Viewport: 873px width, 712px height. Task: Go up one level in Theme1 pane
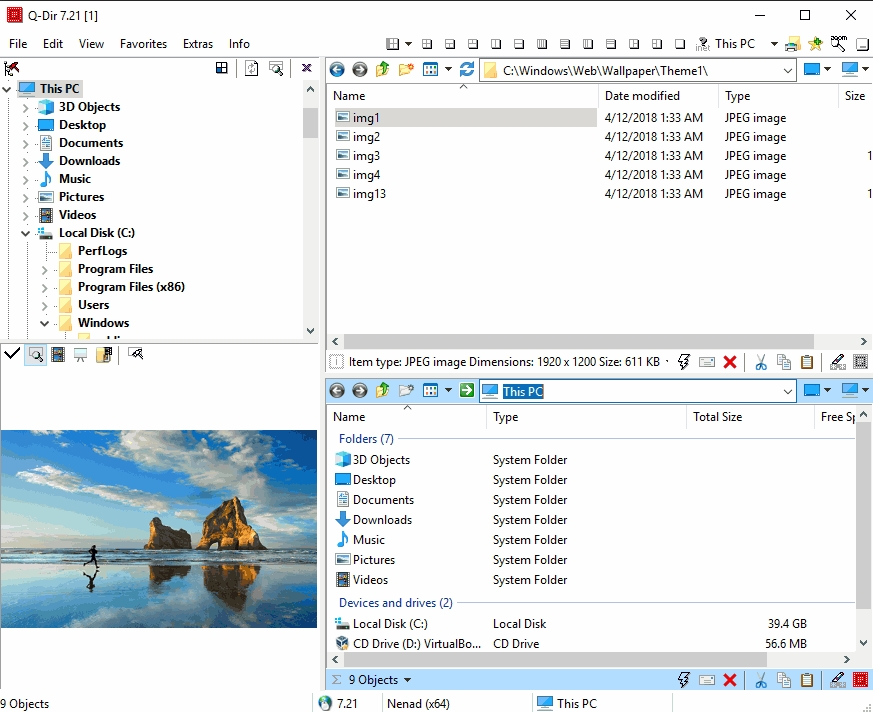coord(382,70)
